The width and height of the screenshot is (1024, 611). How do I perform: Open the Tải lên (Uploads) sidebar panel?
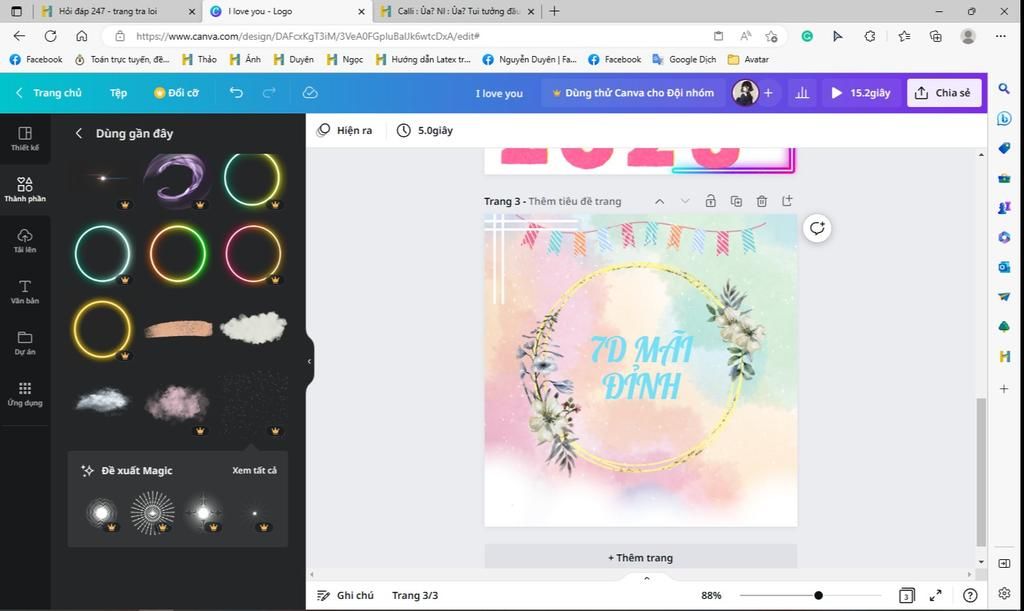[25, 240]
